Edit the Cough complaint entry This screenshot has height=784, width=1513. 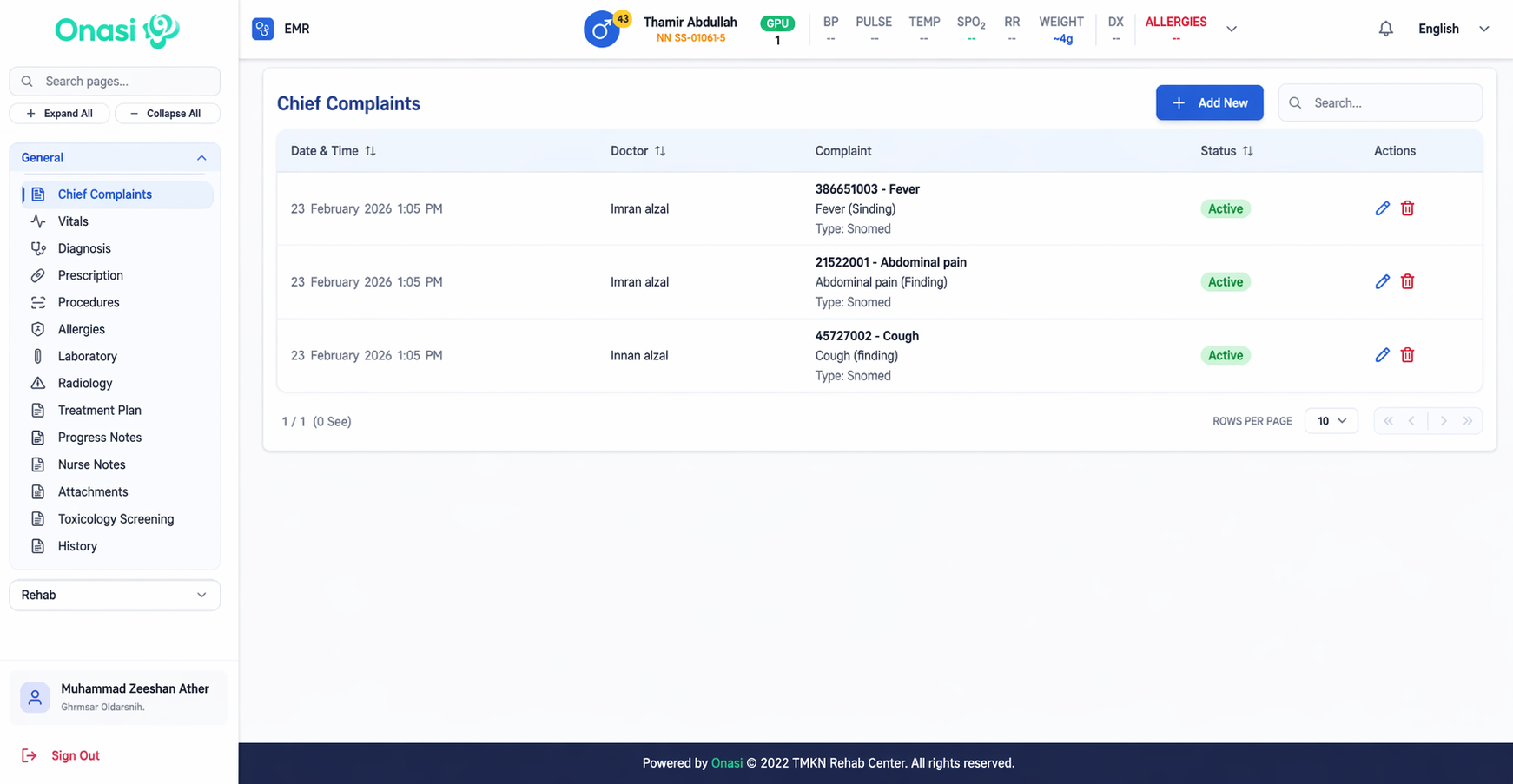(x=1382, y=355)
